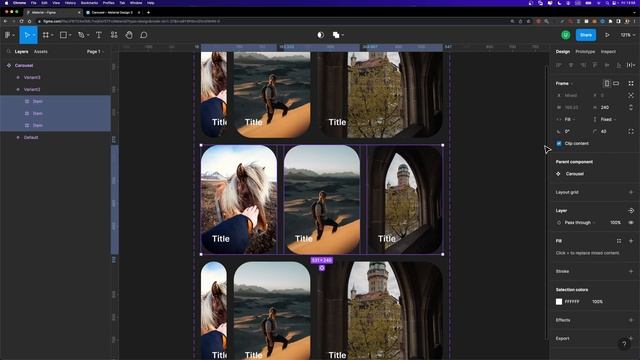This screenshot has width=640, height=360.
Task: Open the Bookmarks menu in menu bar
Action: pyautogui.click(x=89, y=3)
